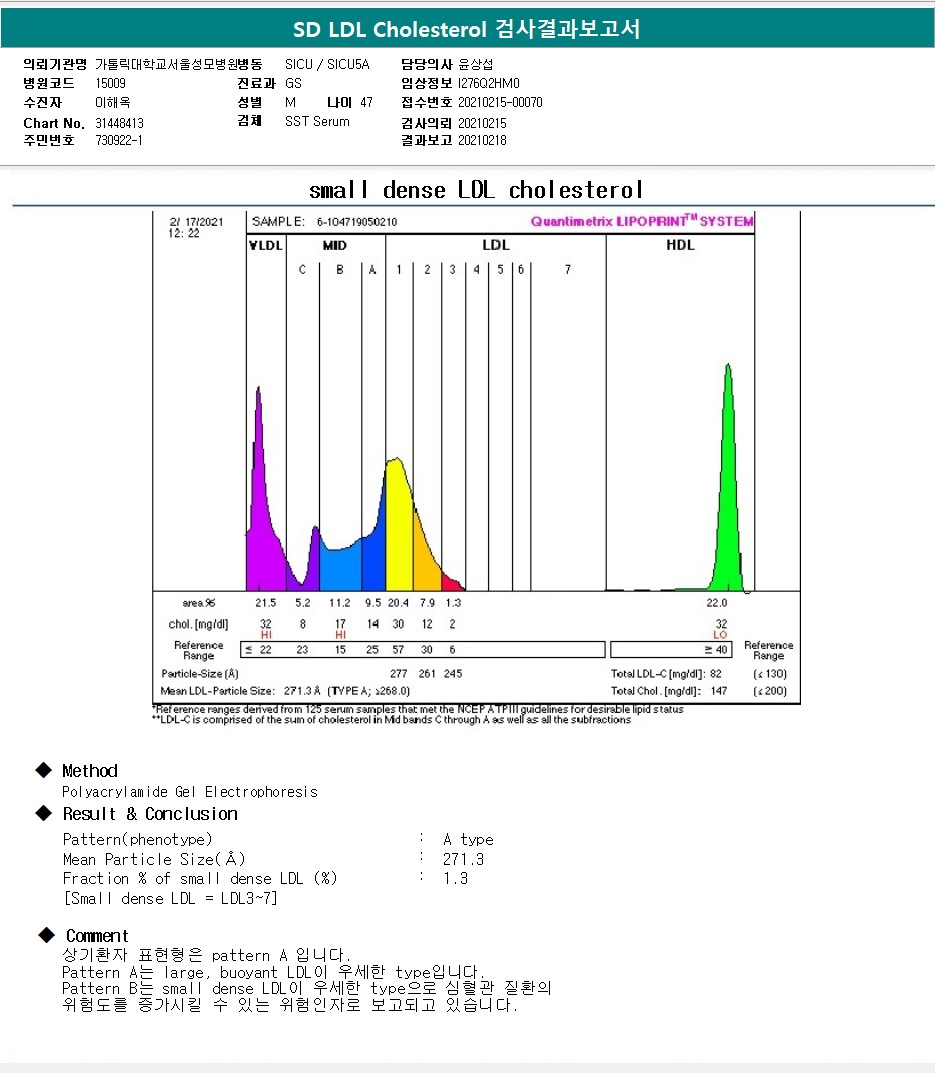935x1073 pixels.
Task: Select the patient name '이해옥'
Action: click(x=113, y=103)
